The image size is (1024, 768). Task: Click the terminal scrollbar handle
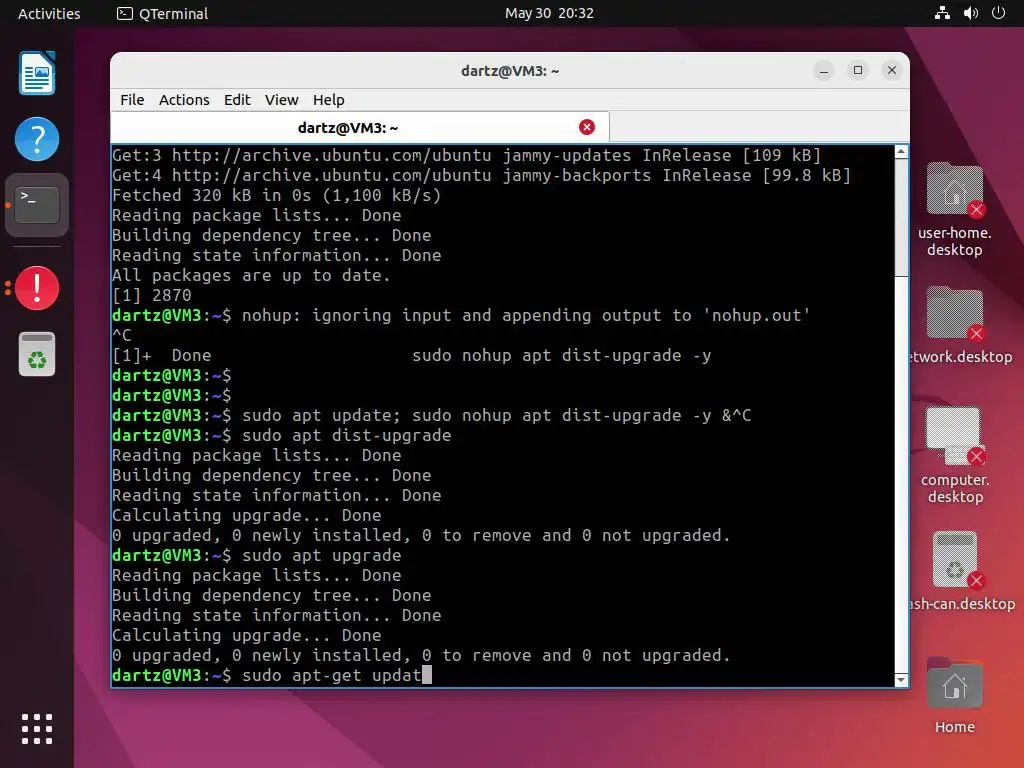click(901, 217)
